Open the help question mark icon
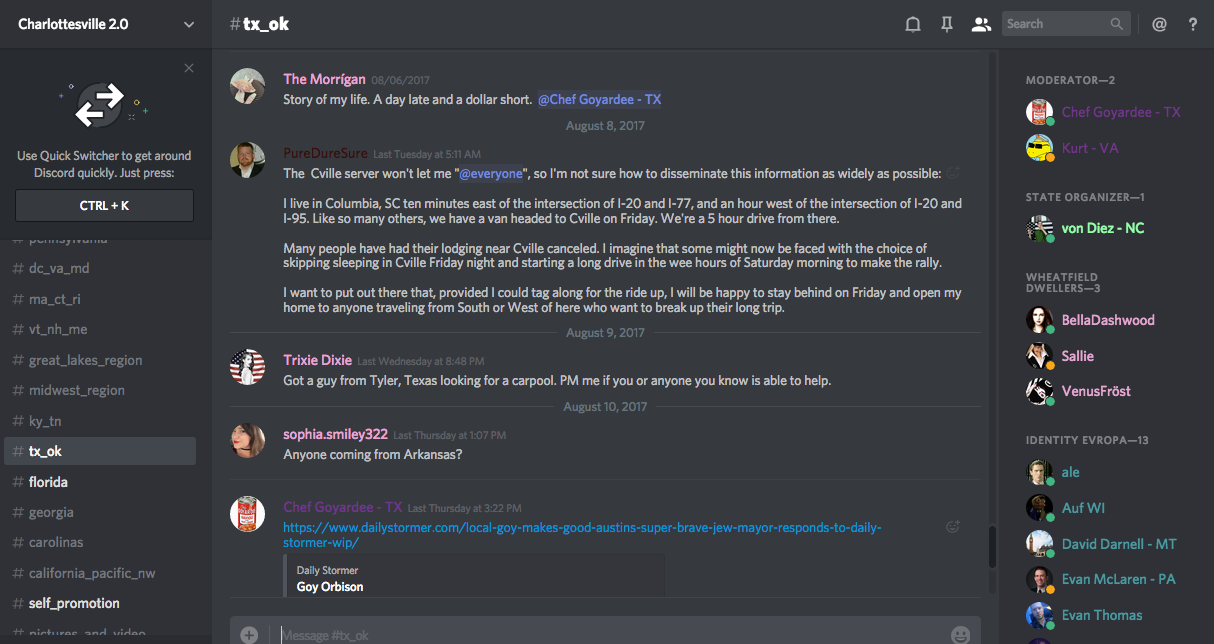Viewport: 1214px width, 644px height. (x=1193, y=24)
